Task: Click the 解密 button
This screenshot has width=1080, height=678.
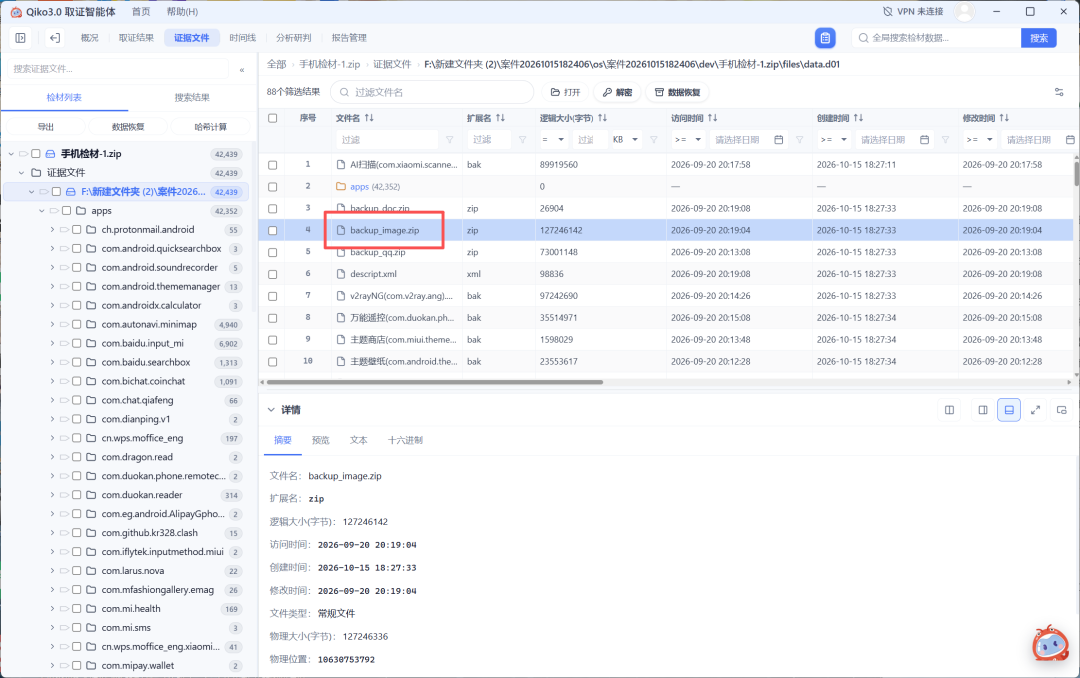Action: [x=617, y=92]
